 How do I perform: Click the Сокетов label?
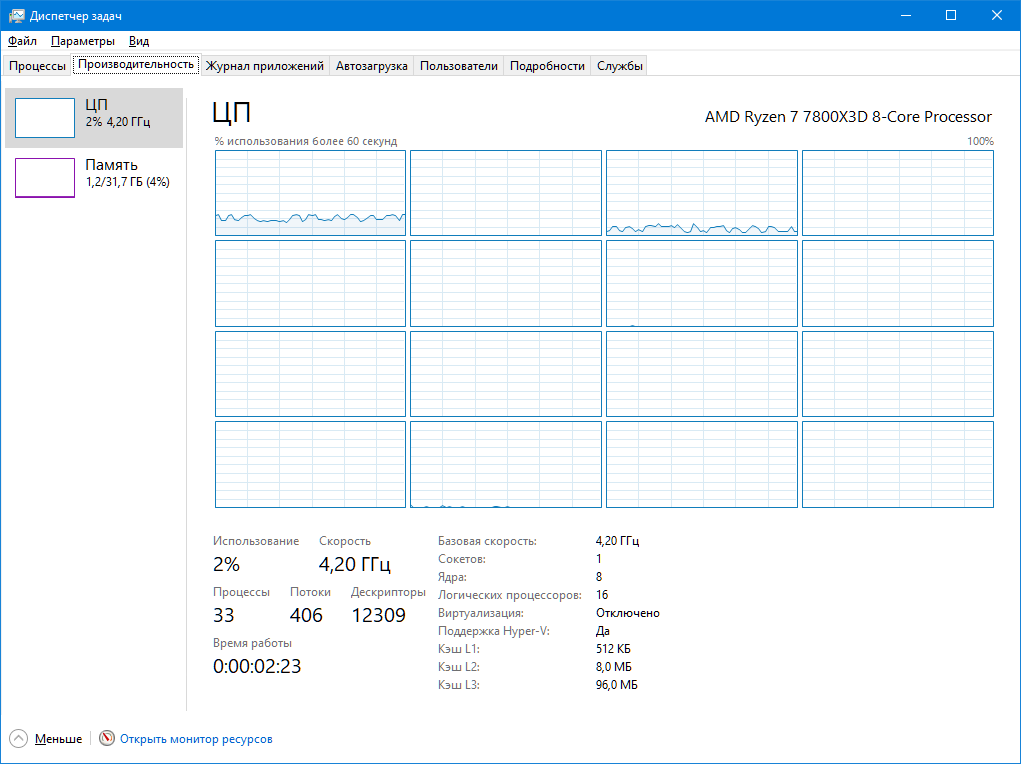[x=462, y=559]
